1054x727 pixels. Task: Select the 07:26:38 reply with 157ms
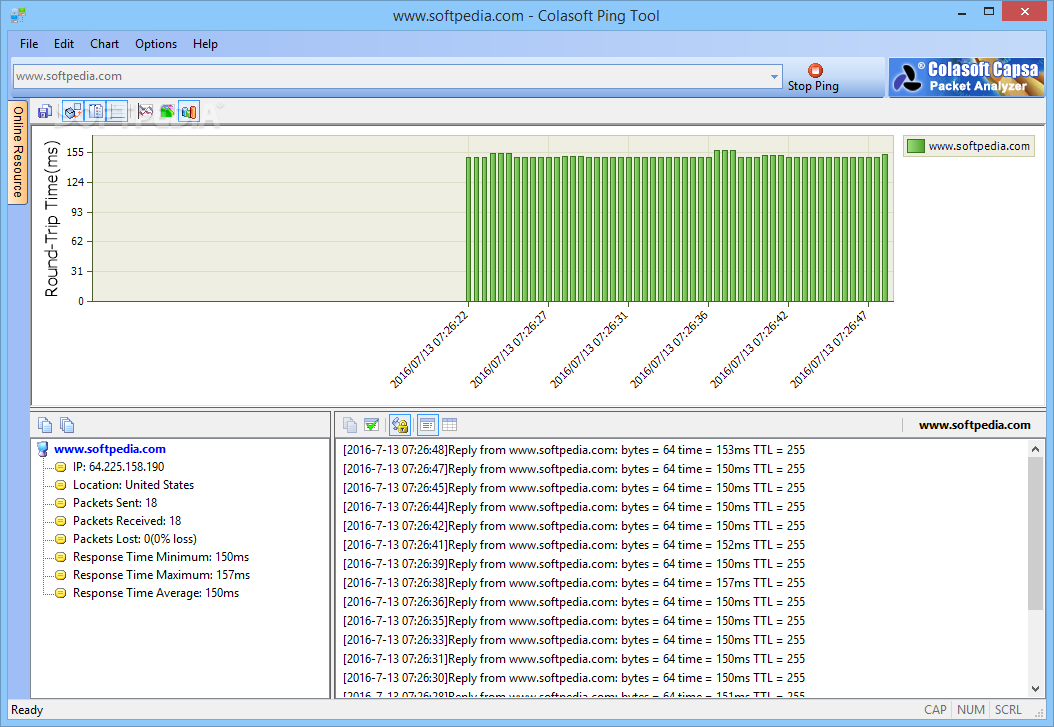pyautogui.click(x=574, y=583)
